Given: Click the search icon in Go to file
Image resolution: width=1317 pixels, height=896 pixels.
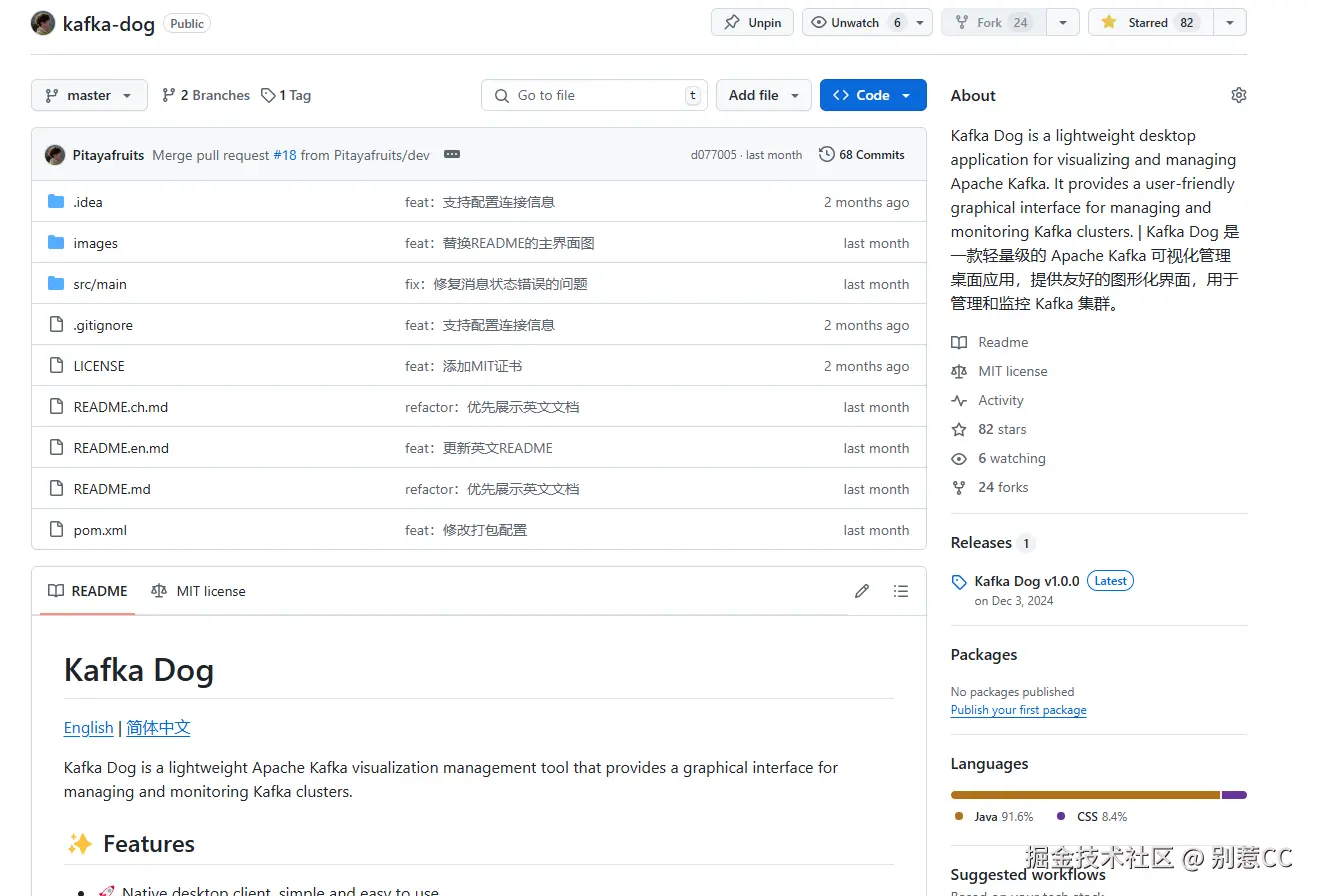Looking at the screenshot, I should [501, 95].
